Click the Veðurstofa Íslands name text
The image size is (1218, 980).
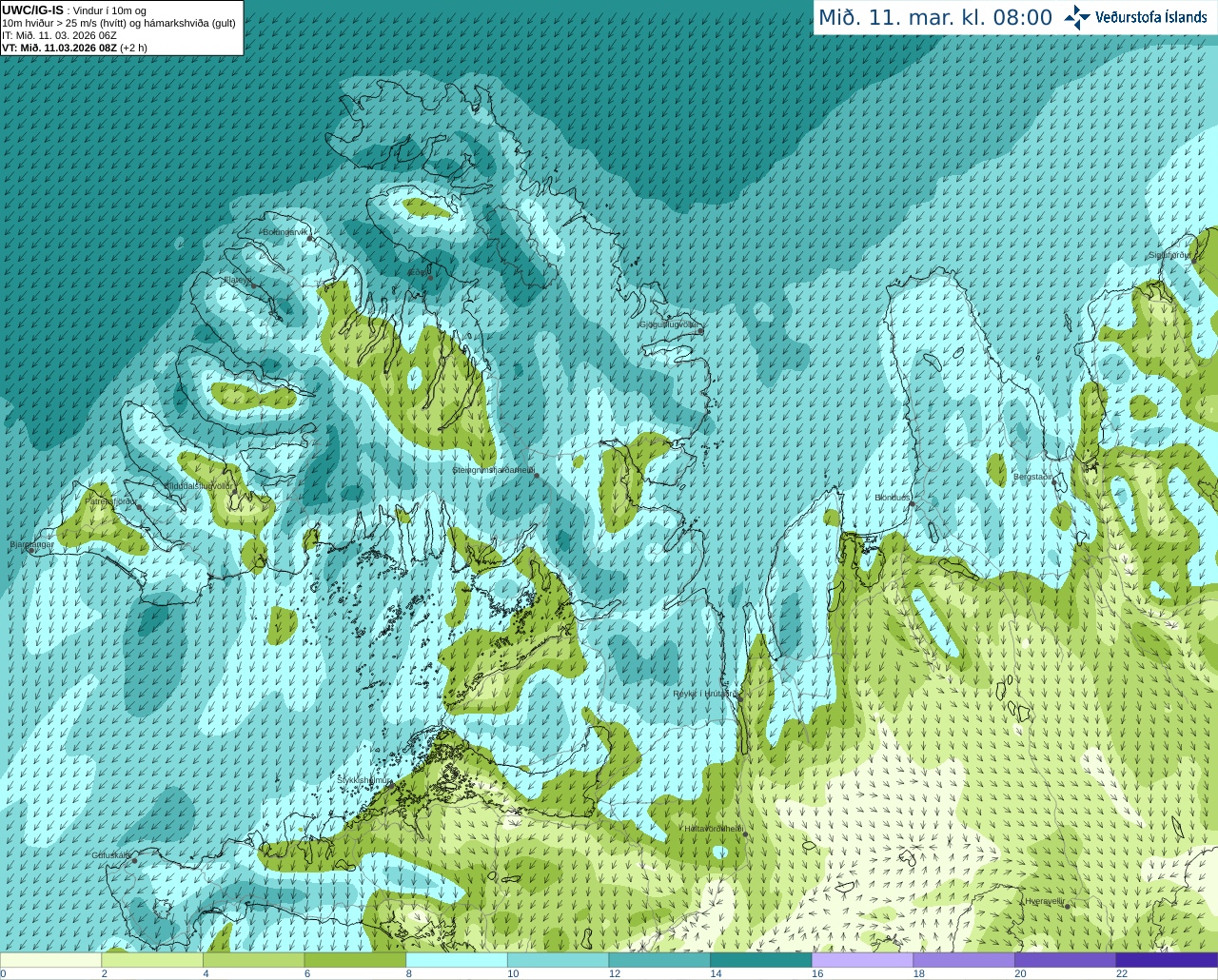1152,17
